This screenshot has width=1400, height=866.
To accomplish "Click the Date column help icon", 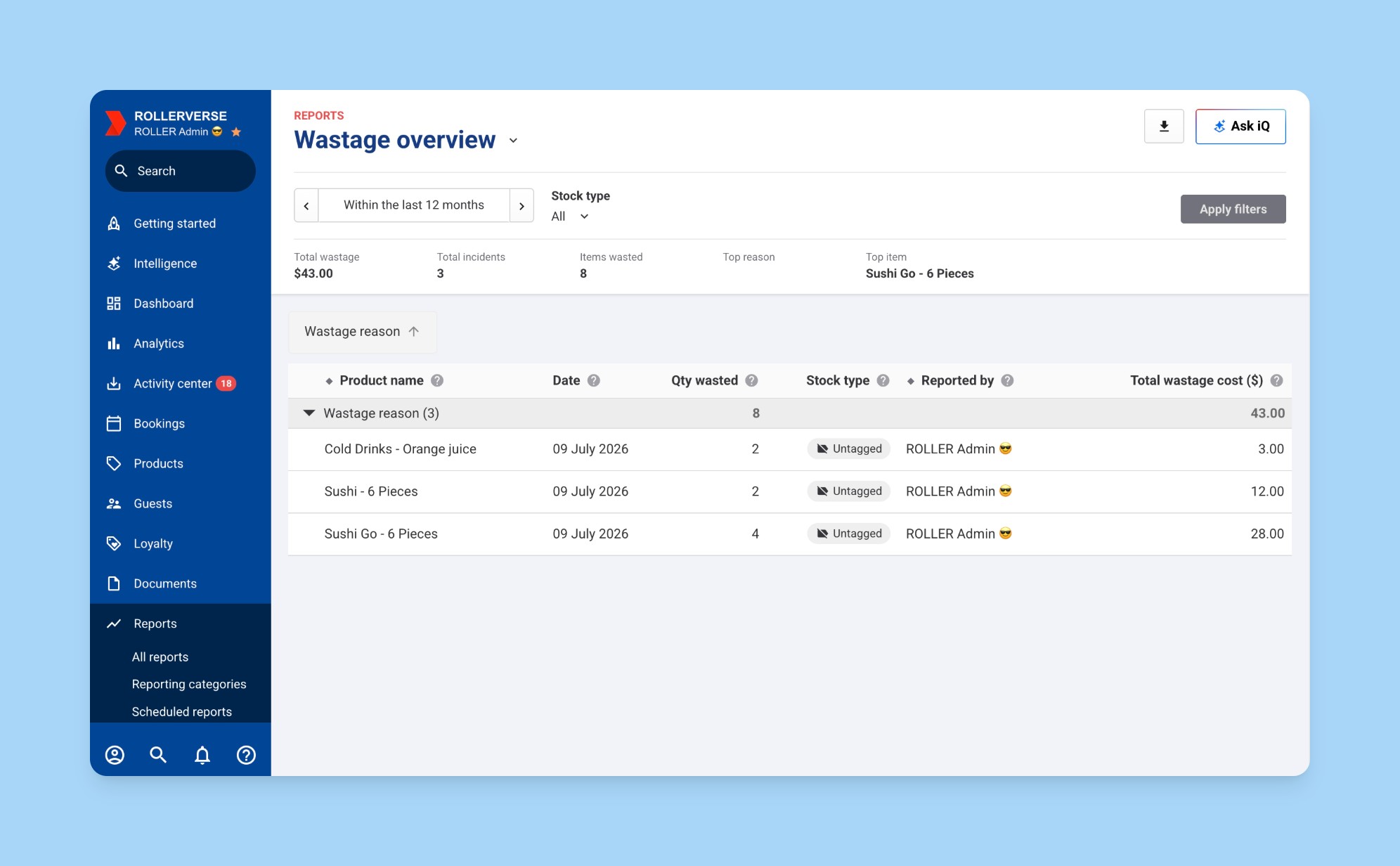I will tap(594, 380).
